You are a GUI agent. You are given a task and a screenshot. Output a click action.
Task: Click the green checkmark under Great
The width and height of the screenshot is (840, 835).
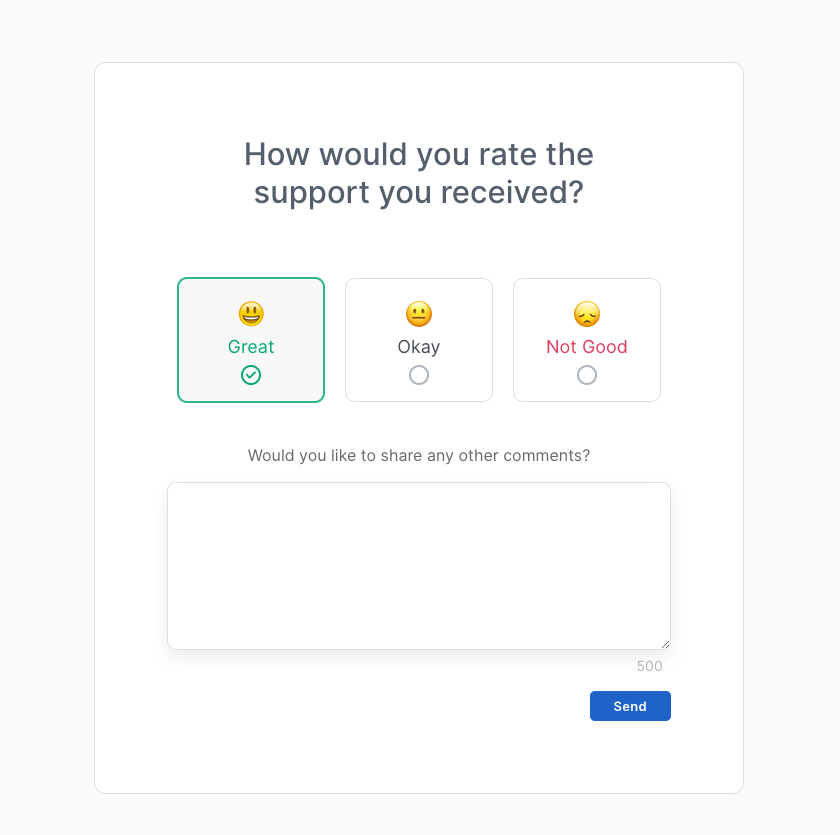click(x=251, y=375)
